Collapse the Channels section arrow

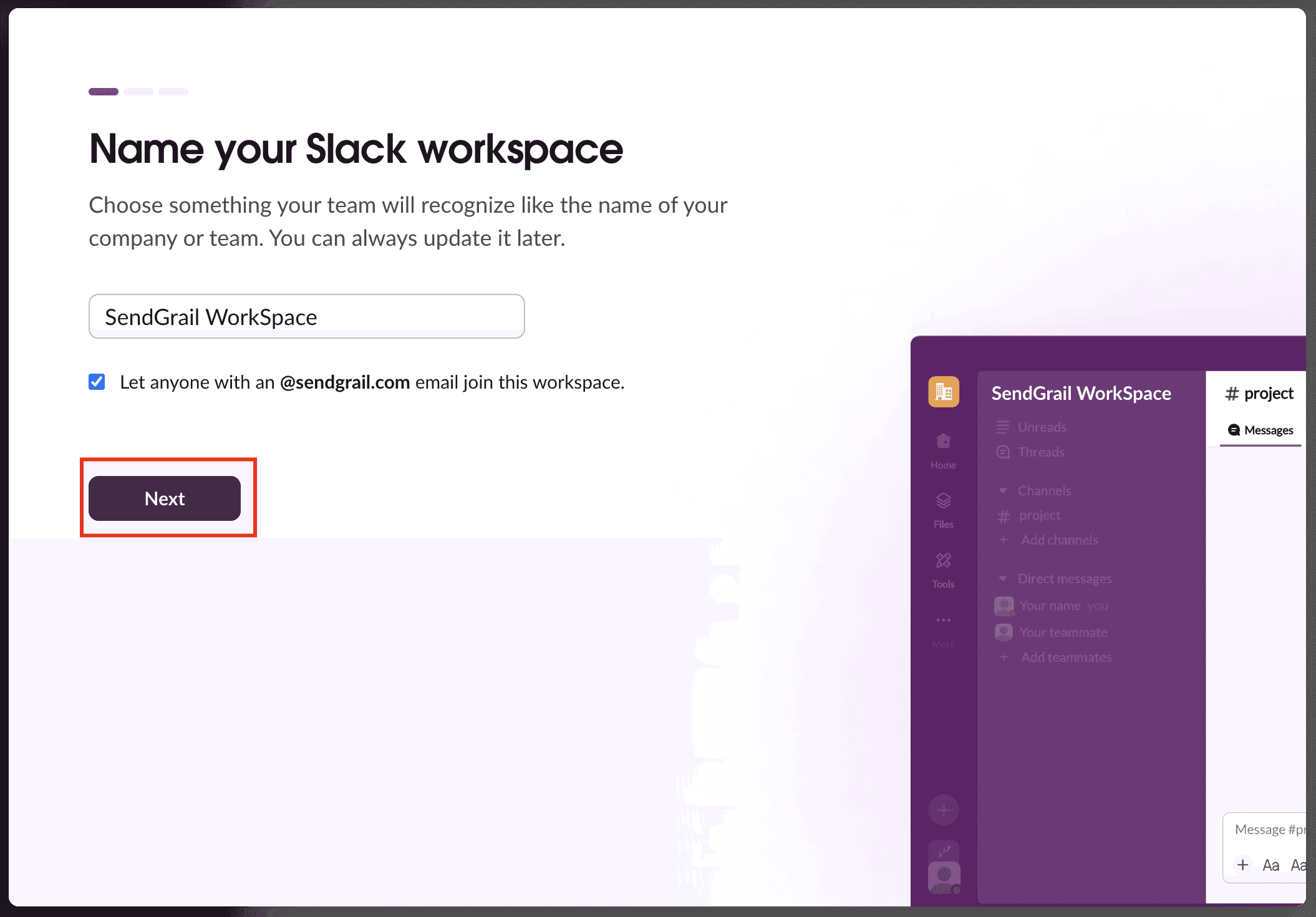[x=1003, y=490]
